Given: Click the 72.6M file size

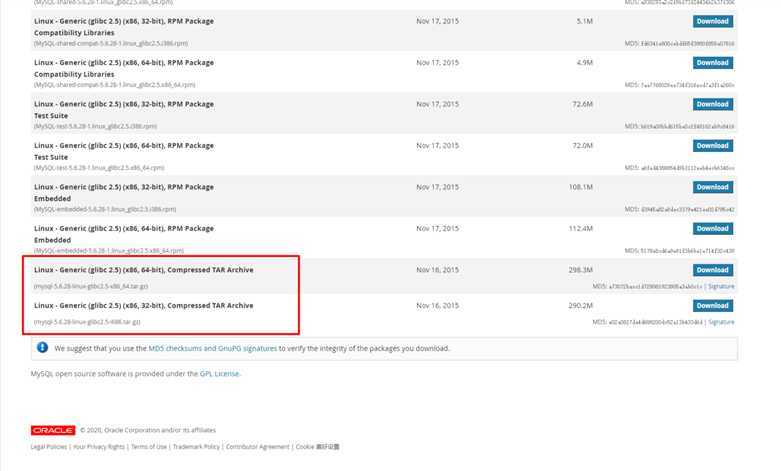Looking at the screenshot, I should (x=582, y=104).
